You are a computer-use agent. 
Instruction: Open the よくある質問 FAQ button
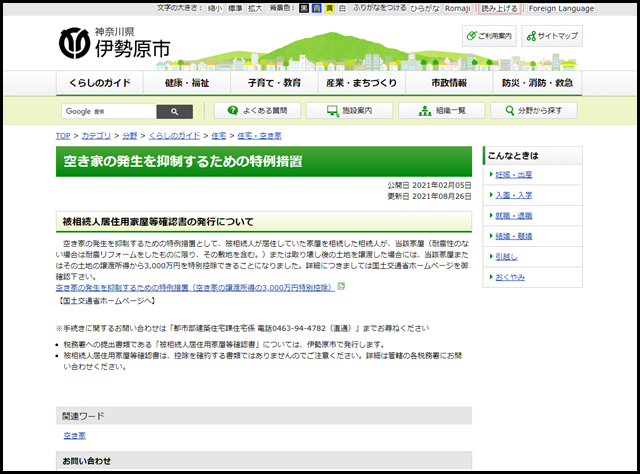coord(258,111)
